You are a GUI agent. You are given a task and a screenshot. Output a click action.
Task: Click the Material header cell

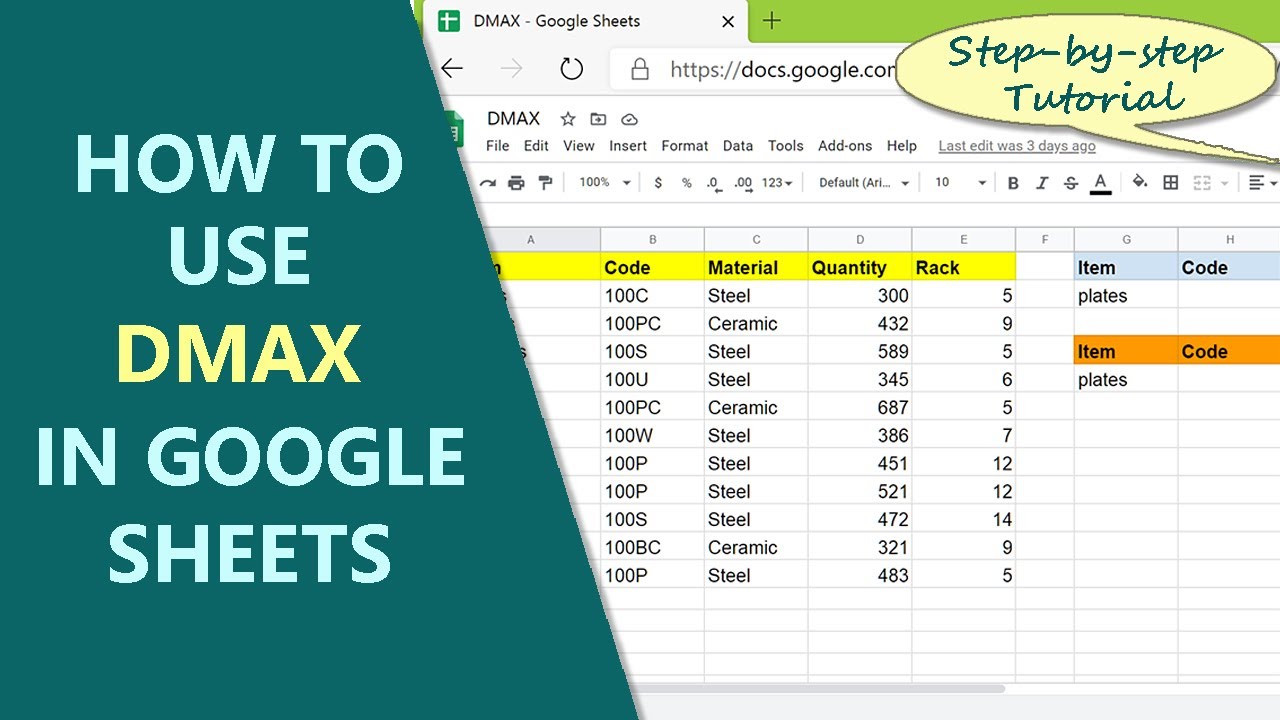[756, 267]
